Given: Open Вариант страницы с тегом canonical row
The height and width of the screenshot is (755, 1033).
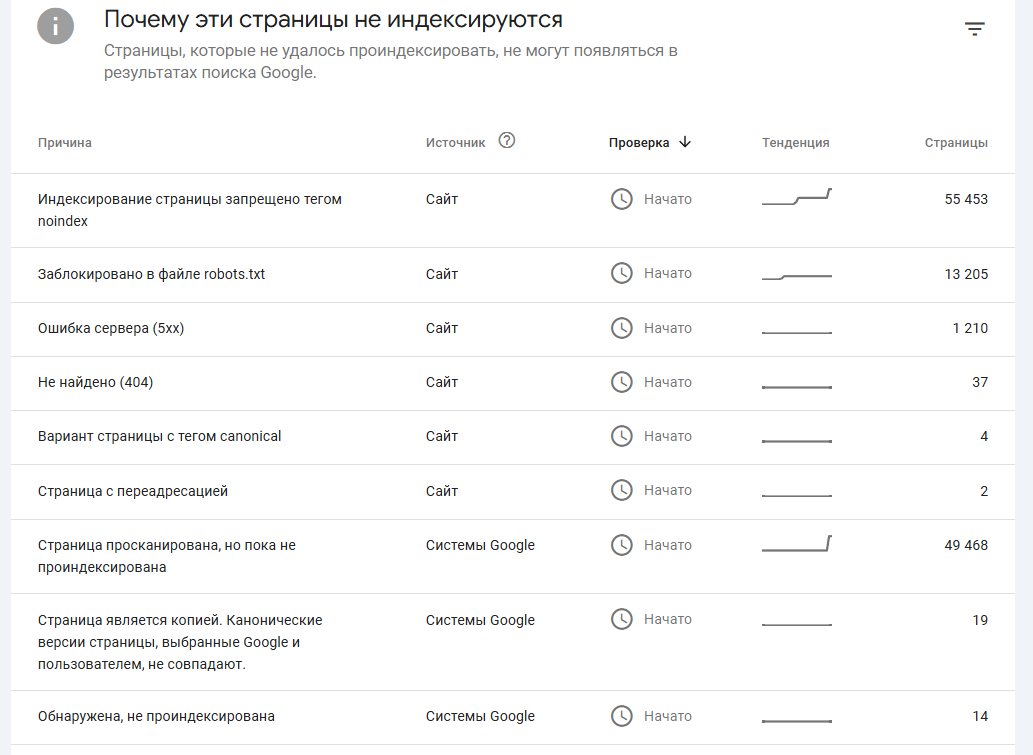Looking at the screenshot, I should 513,437.
